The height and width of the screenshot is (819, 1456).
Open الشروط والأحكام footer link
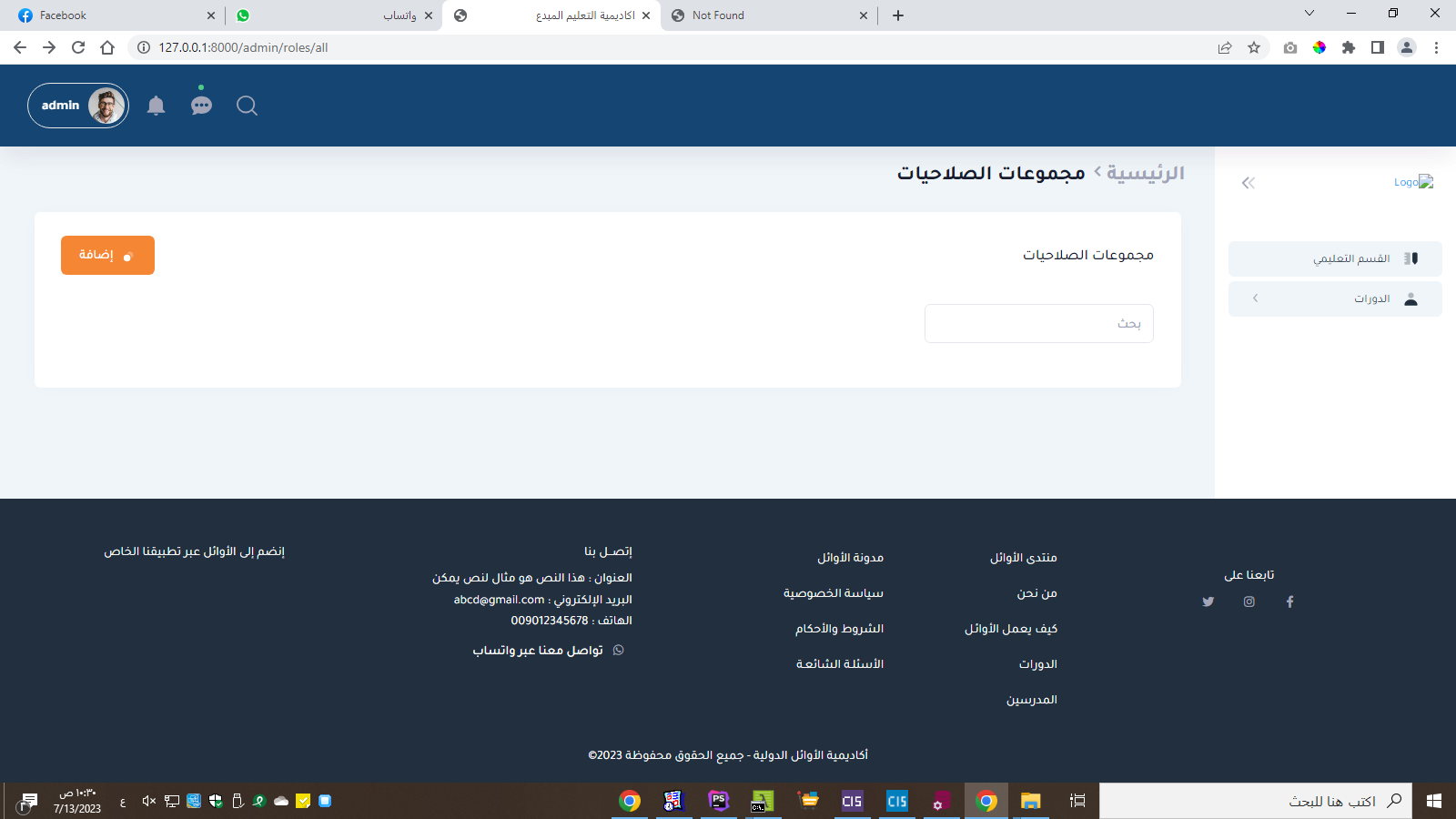pos(840,629)
